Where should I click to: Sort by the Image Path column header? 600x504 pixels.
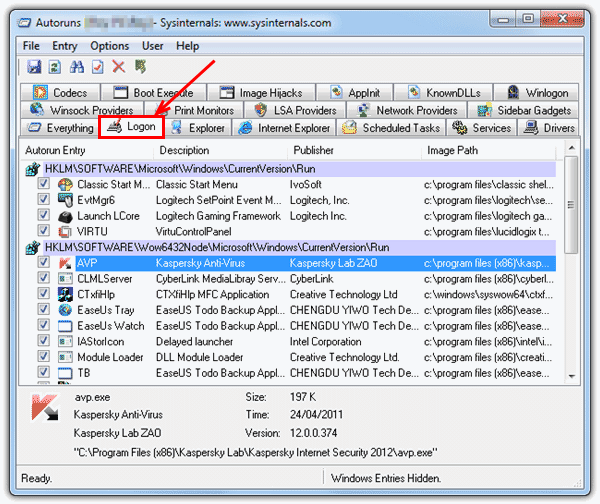tap(454, 150)
